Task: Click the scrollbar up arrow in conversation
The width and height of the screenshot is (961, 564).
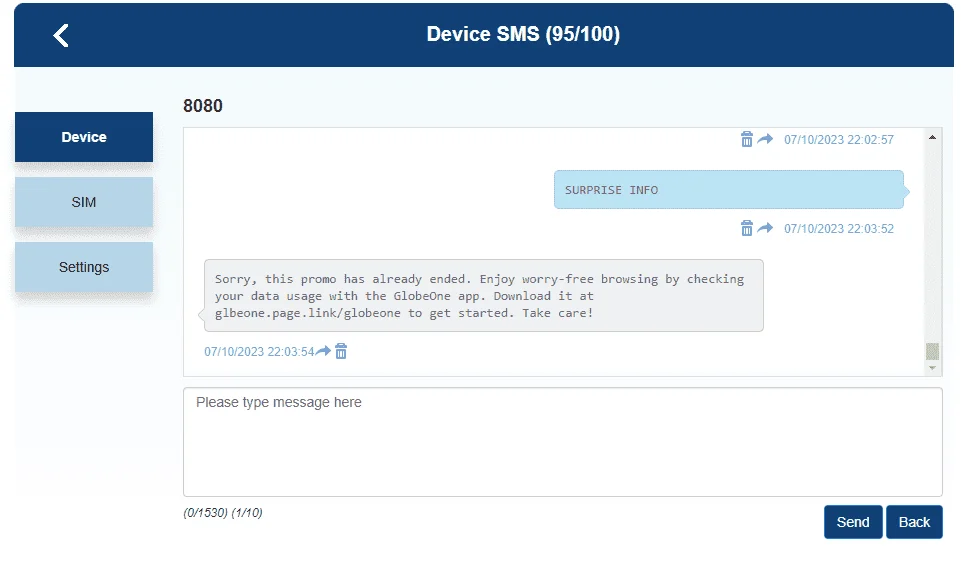Action: coord(932,137)
